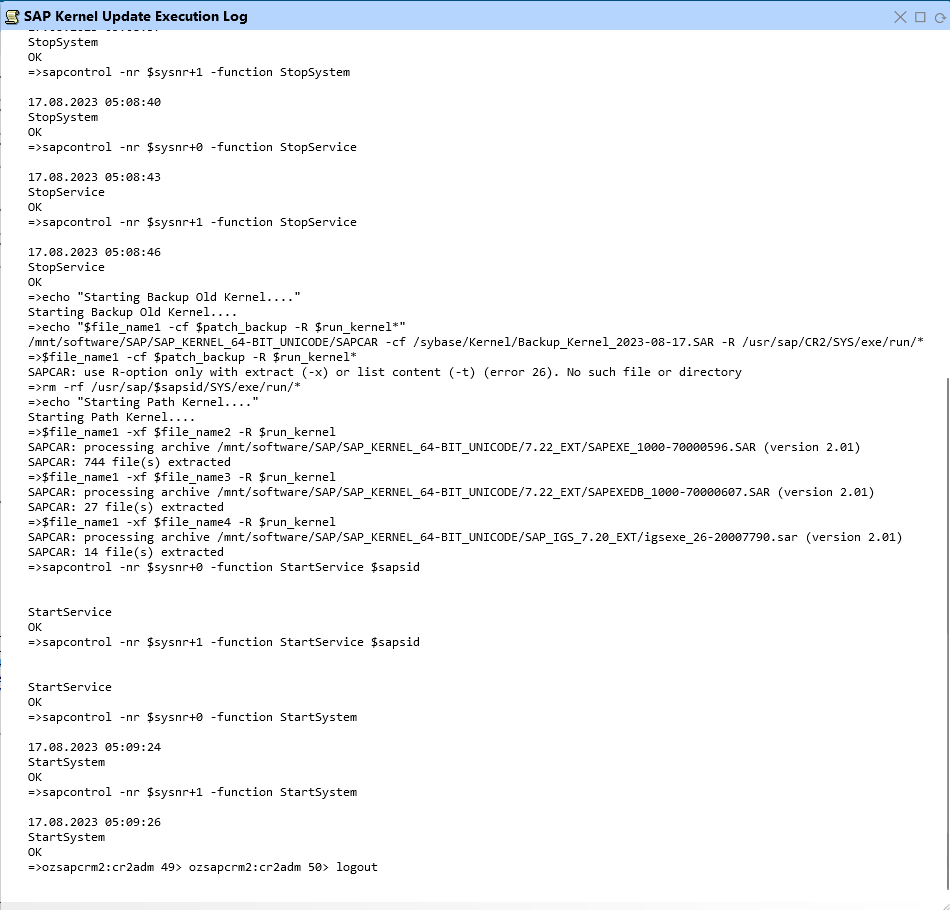Click the '744 file(s) extracted' line

[129, 462]
